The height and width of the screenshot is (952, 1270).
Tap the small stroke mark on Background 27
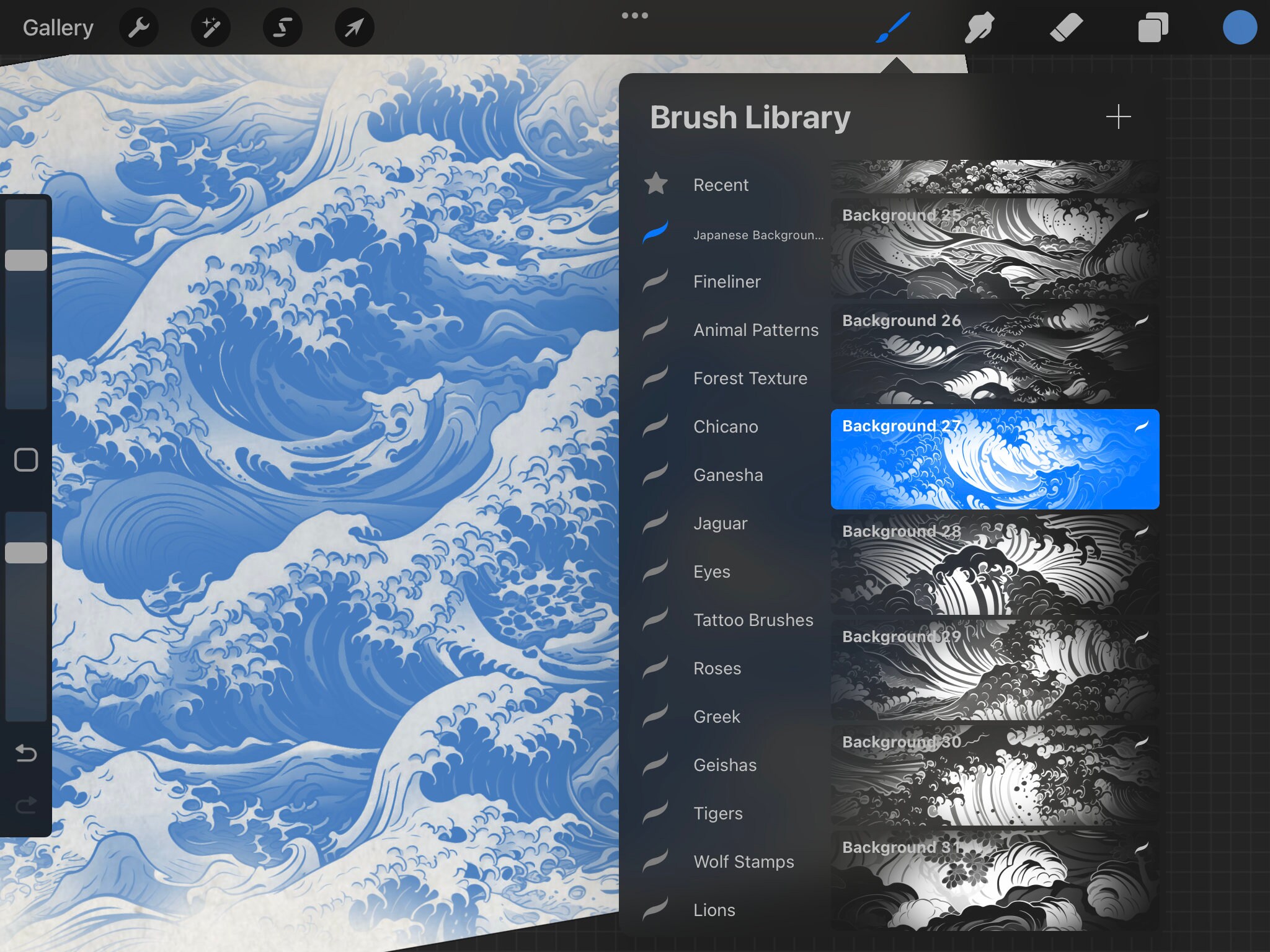1142,426
